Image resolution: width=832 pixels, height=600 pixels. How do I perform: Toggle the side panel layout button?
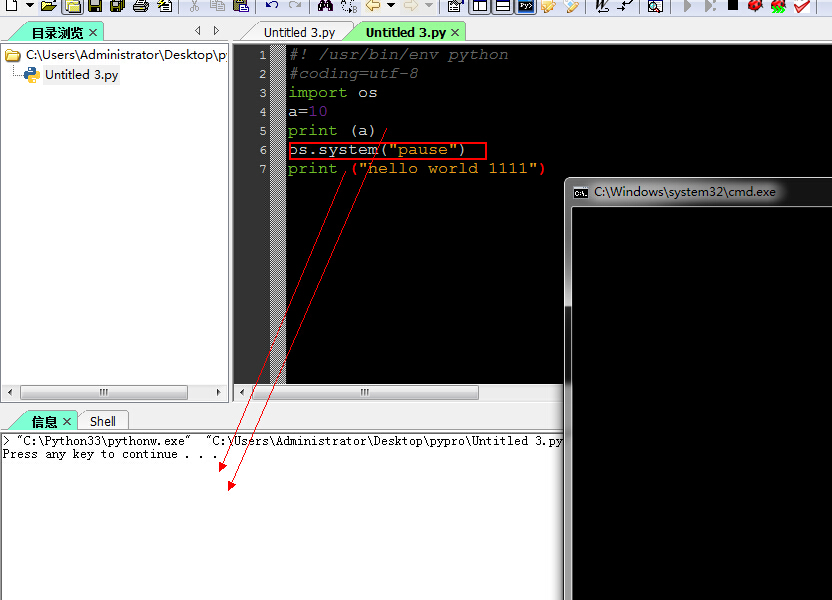click(480, 6)
